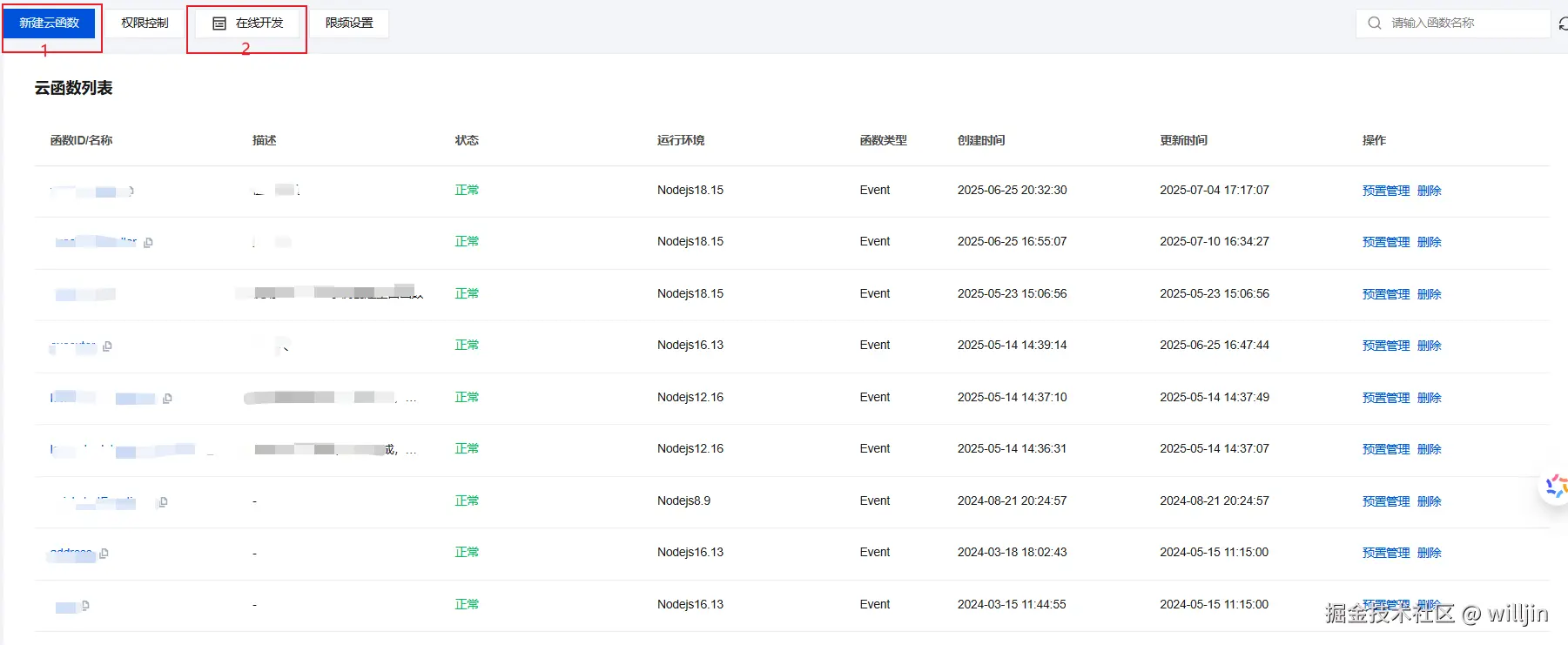Screen dimensions: 1568x645
Task: Open 权限控制 settings
Action: coord(145,24)
